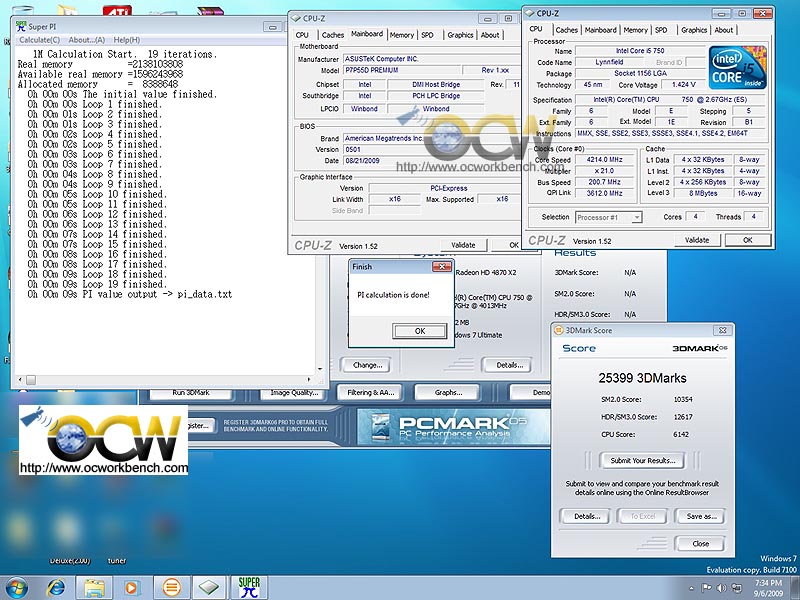Open About tab in the front CPU-Z window

[723, 30]
